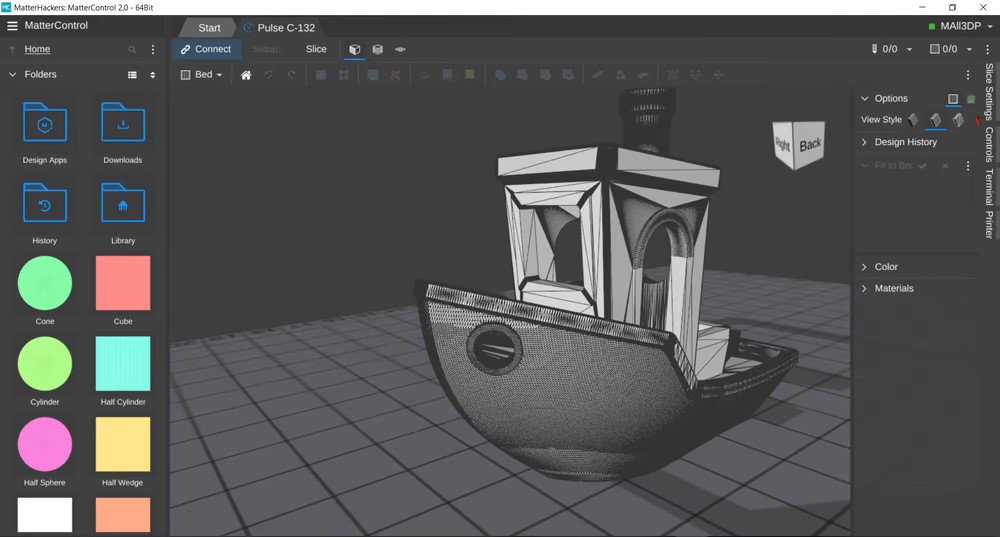Open the MatterControl hamburger menu
This screenshot has width=1000, height=537.
pyautogui.click(x=12, y=26)
